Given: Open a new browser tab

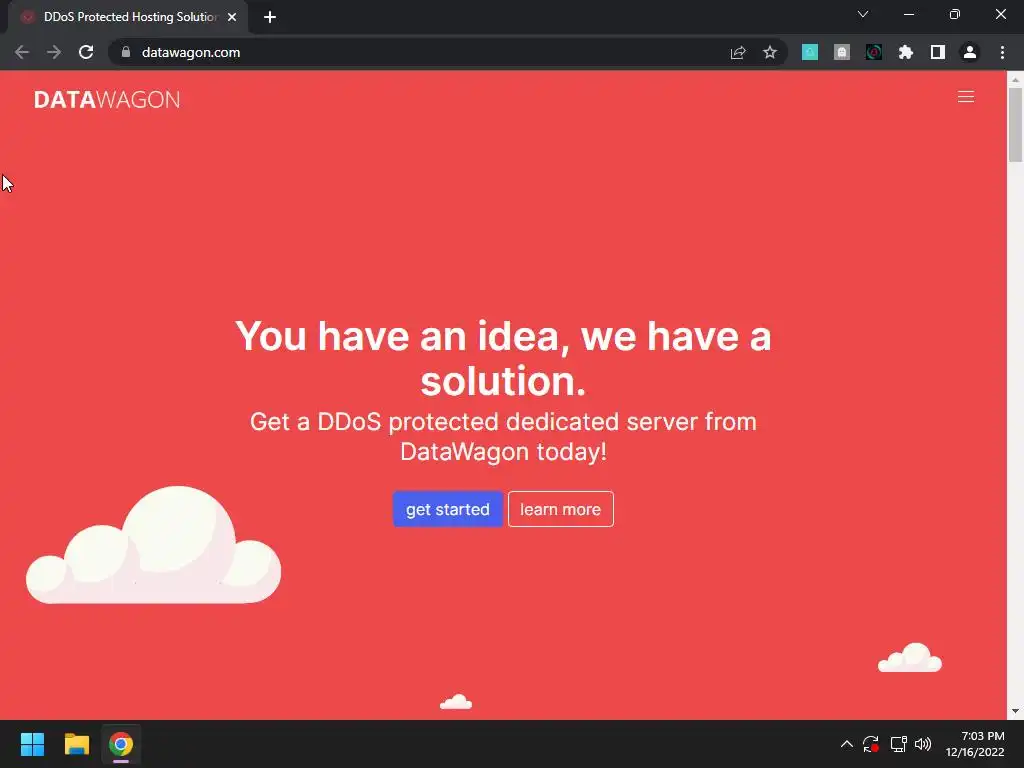Looking at the screenshot, I should (270, 17).
